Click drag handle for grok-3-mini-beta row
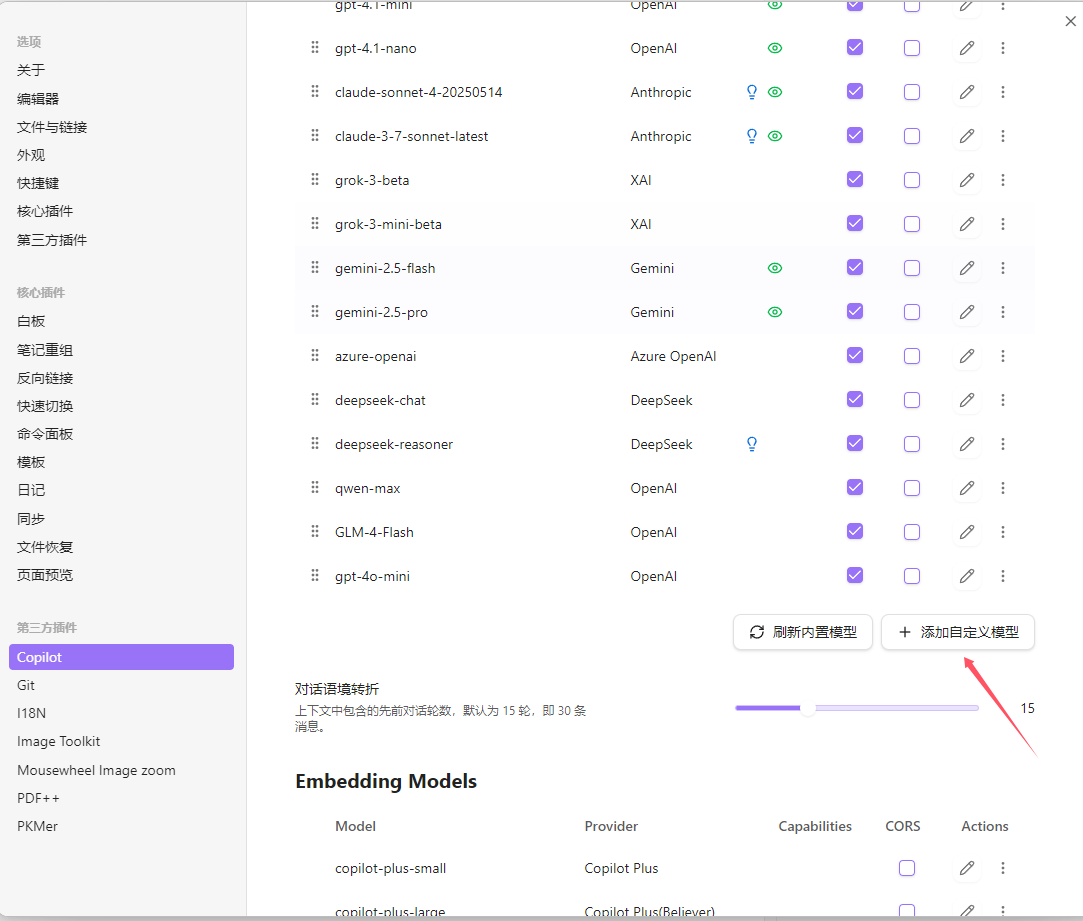 (x=315, y=224)
